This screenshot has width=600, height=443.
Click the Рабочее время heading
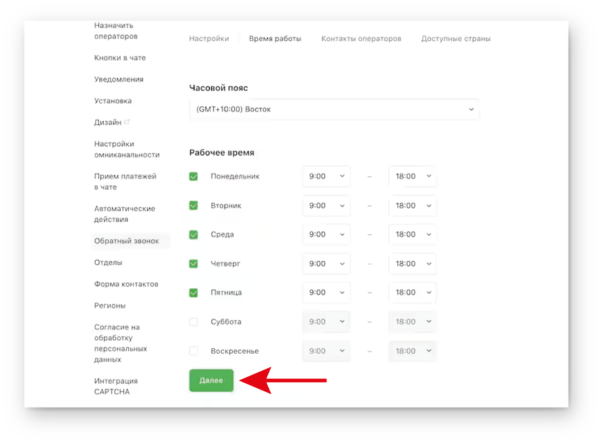[222, 153]
